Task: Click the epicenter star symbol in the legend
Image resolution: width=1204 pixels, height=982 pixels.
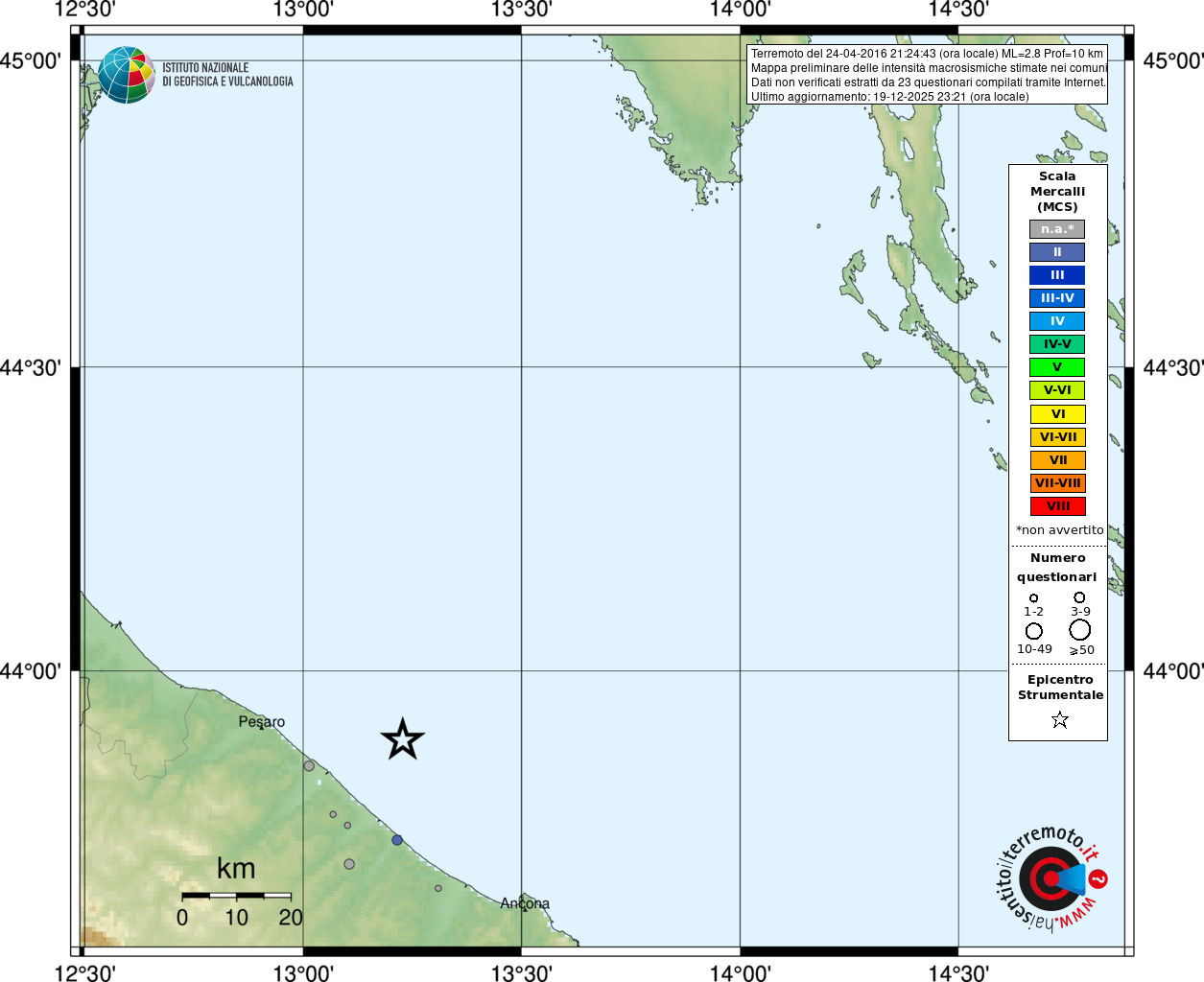Action: tap(1059, 719)
